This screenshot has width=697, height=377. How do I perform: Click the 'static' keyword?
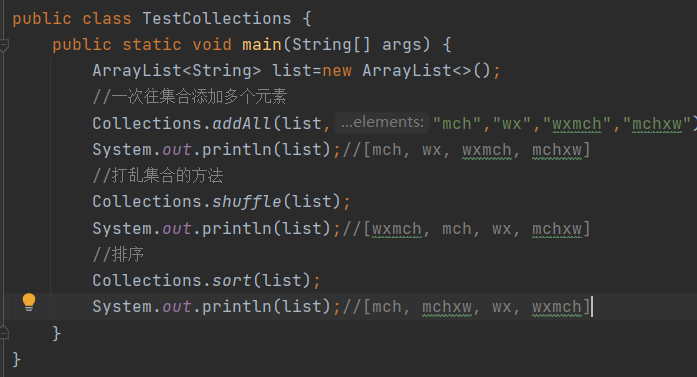pos(152,44)
